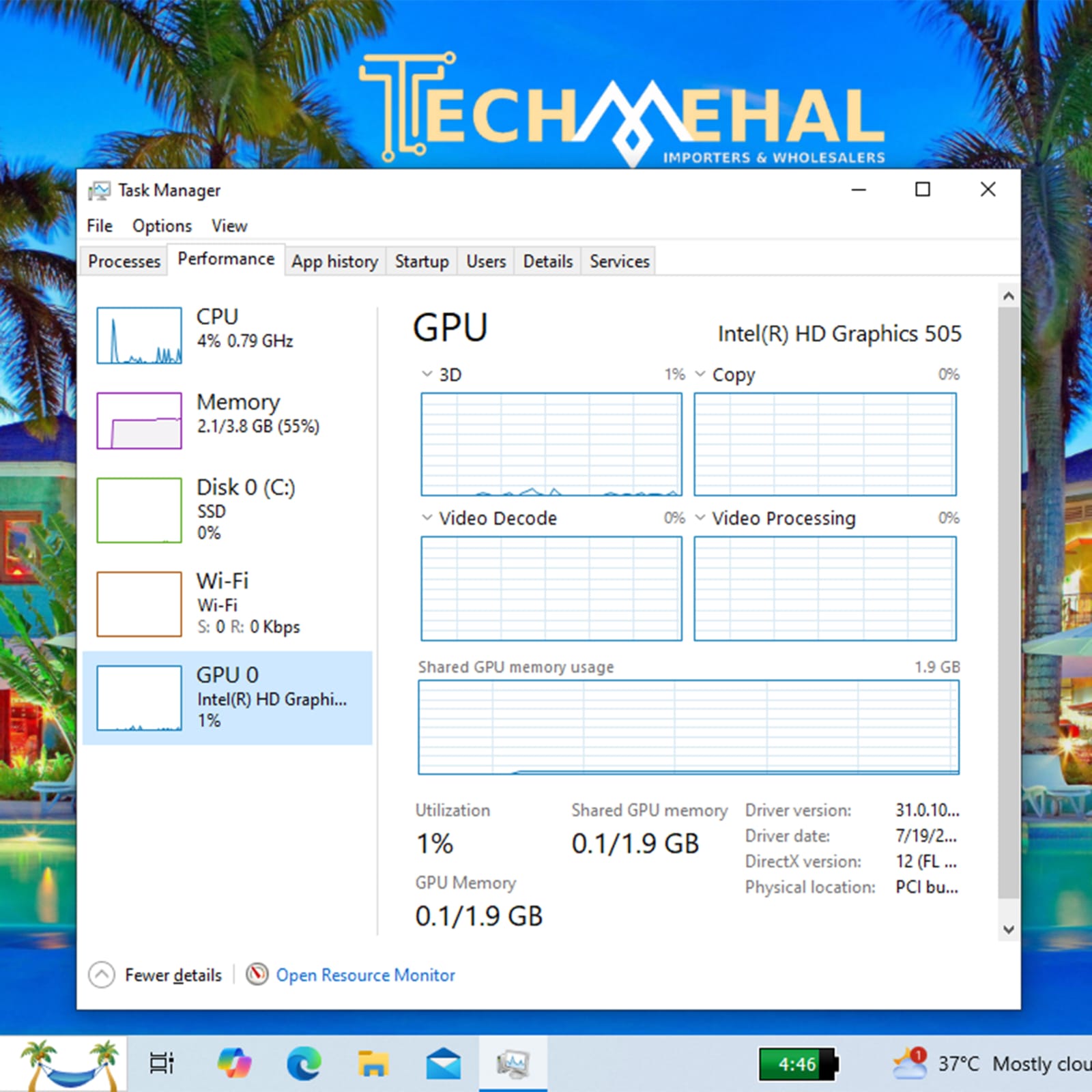Switch to the Processes tab
The width and height of the screenshot is (1092, 1092).
click(124, 261)
